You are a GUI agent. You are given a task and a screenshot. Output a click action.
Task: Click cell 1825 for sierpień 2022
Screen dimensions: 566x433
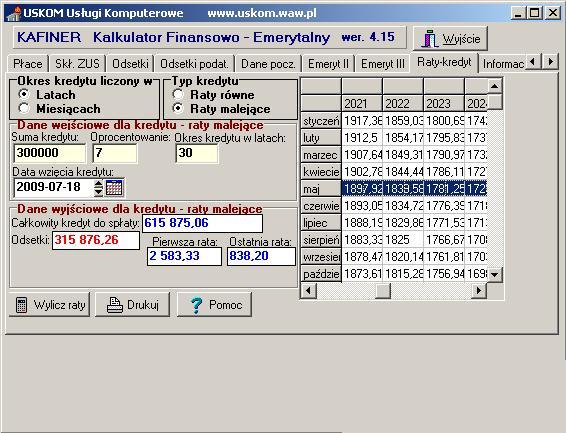pos(403,240)
